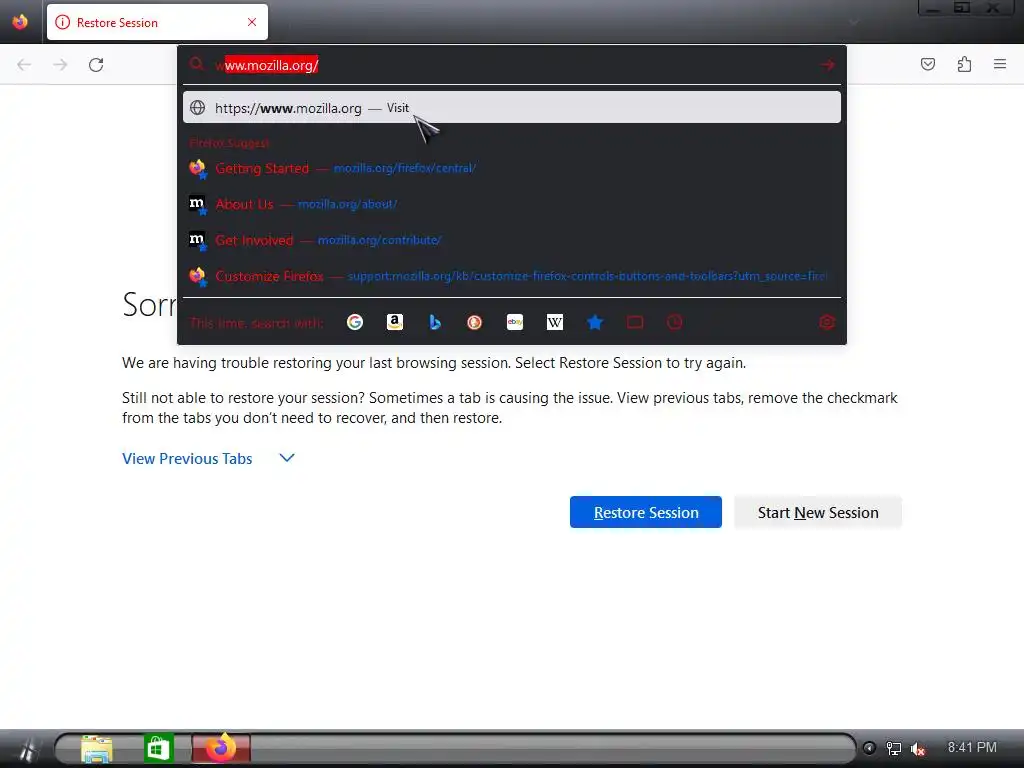Open the Firefox hamburger menu
Viewport: 1024px width, 768px height.
[x=1000, y=64]
